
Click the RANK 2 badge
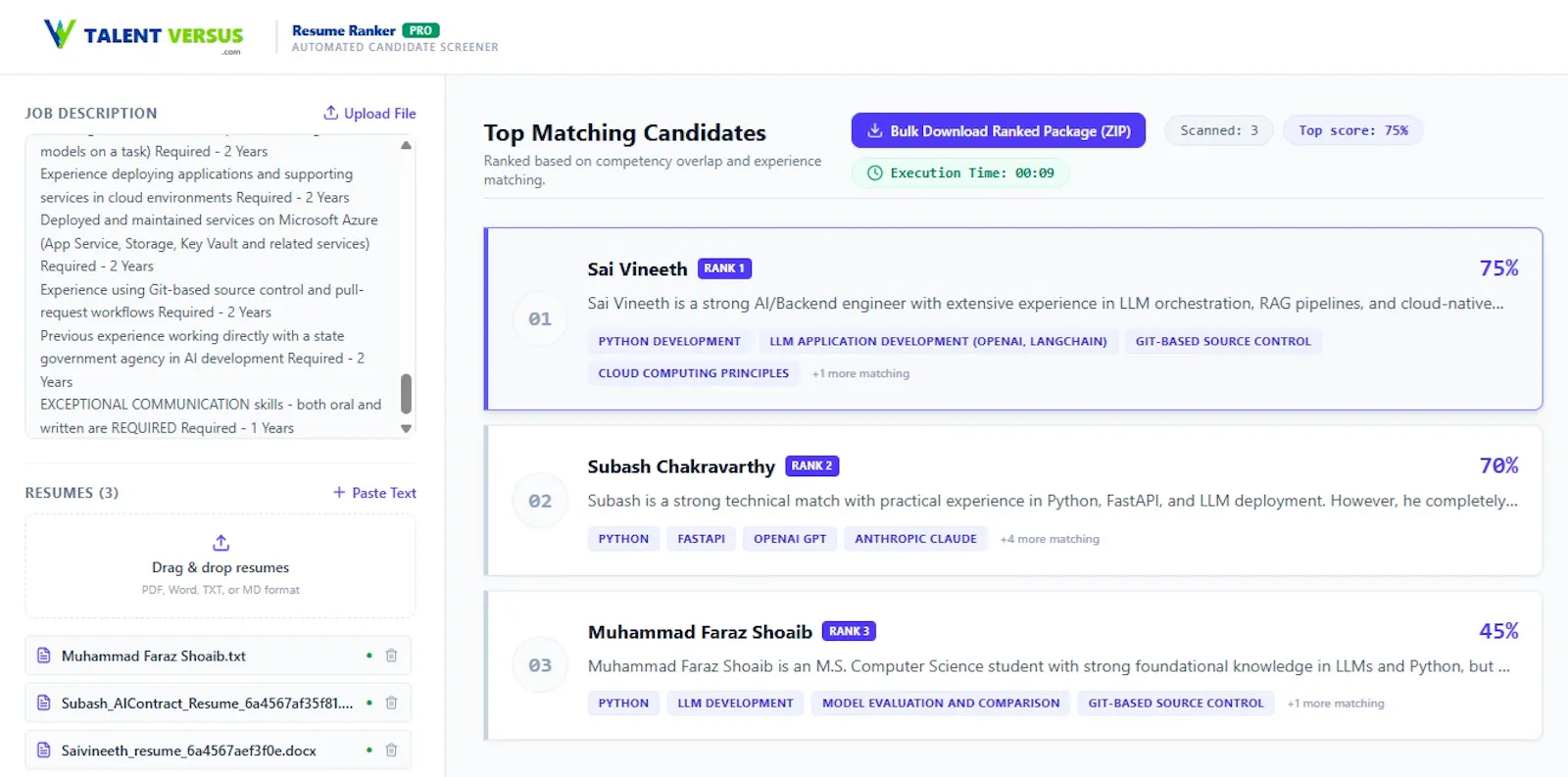812,466
